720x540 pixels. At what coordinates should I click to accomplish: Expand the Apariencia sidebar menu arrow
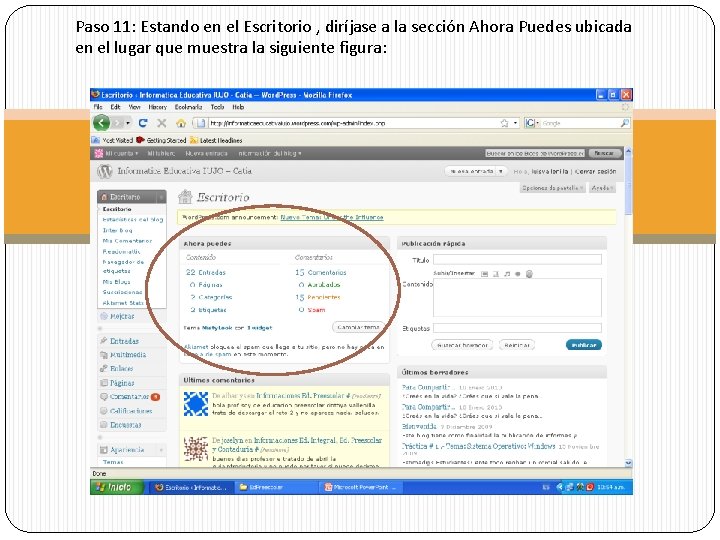pyautogui.click(x=162, y=450)
